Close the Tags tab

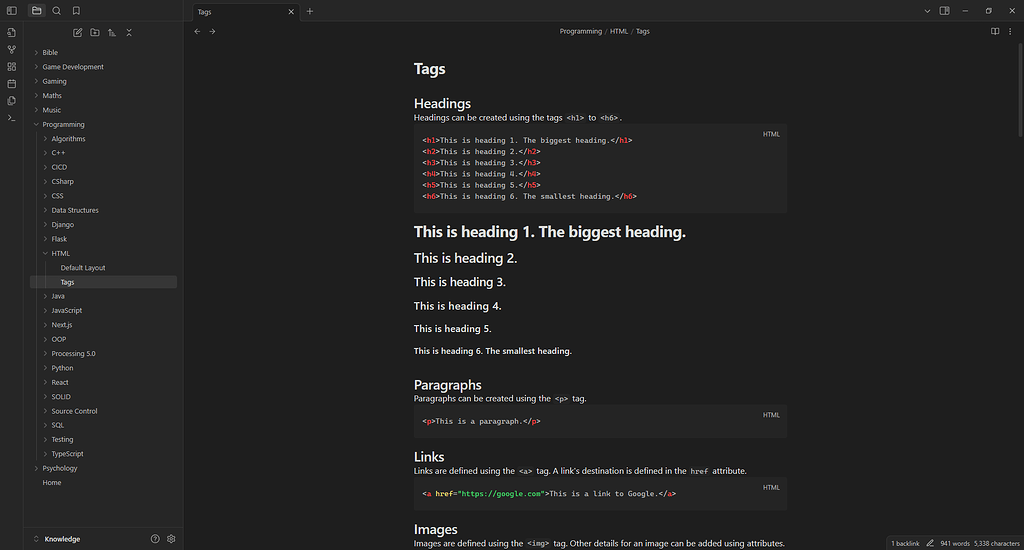click(x=291, y=12)
